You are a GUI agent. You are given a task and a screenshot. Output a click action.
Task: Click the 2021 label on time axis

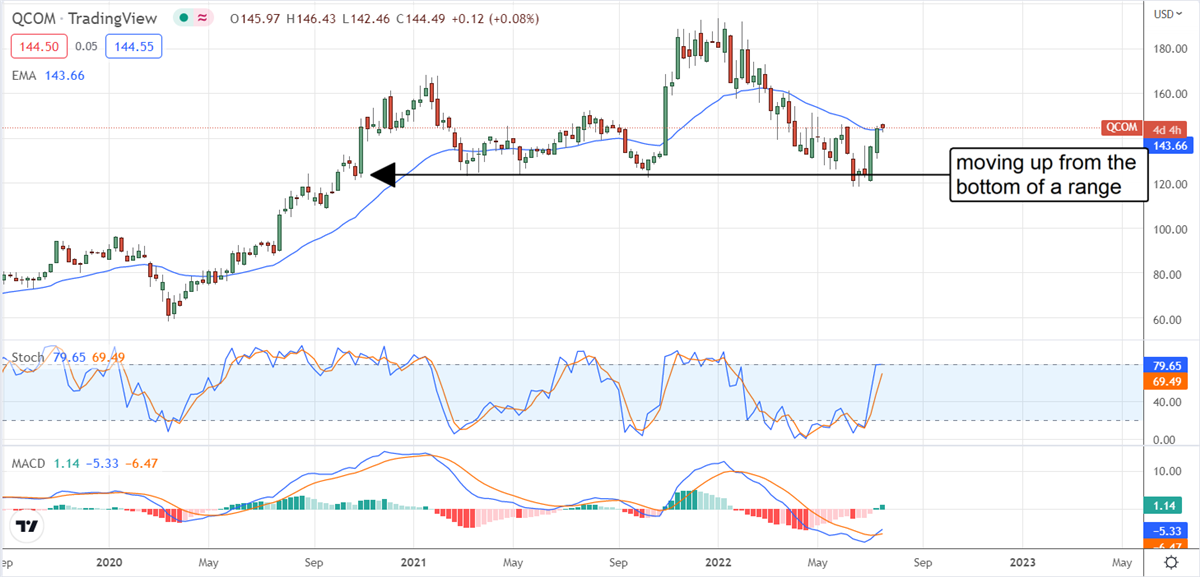415,563
